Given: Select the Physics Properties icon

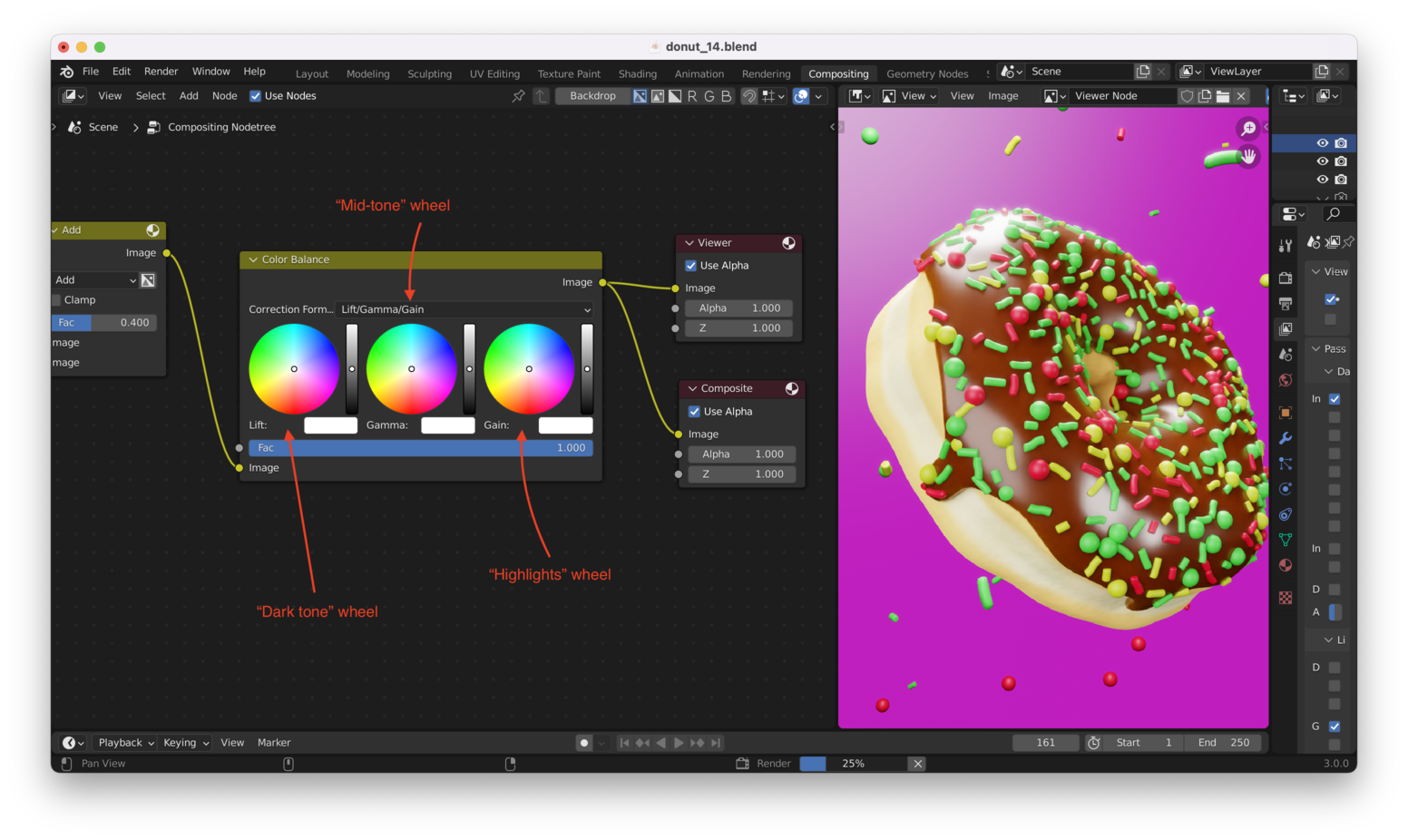Looking at the screenshot, I should click(1286, 488).
